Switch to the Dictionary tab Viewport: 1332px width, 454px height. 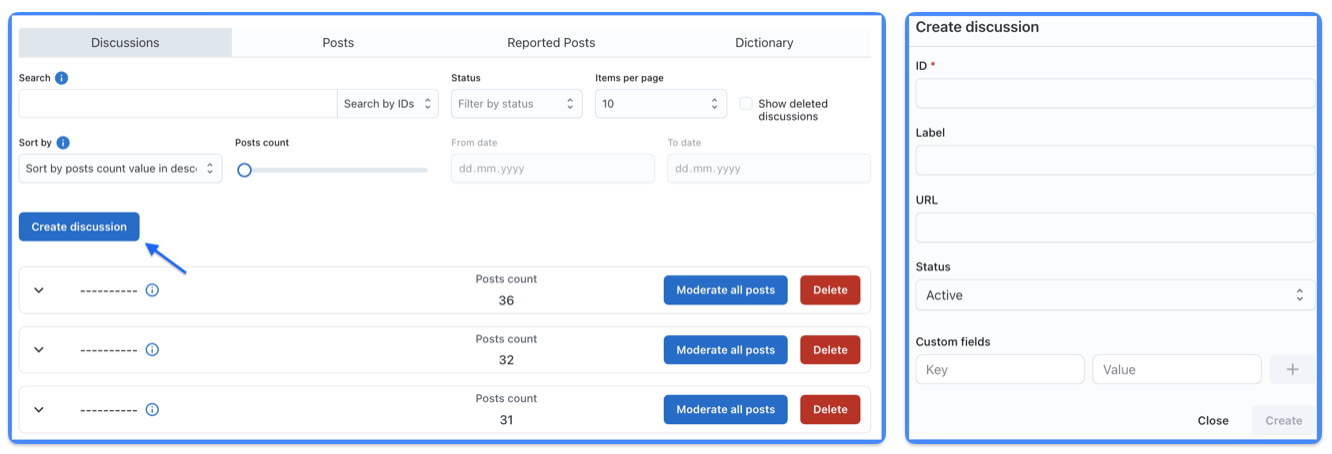point(764,43)
